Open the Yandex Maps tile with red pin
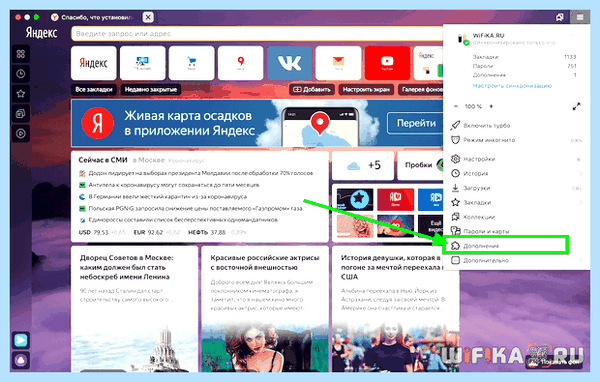 pos(241,63)
